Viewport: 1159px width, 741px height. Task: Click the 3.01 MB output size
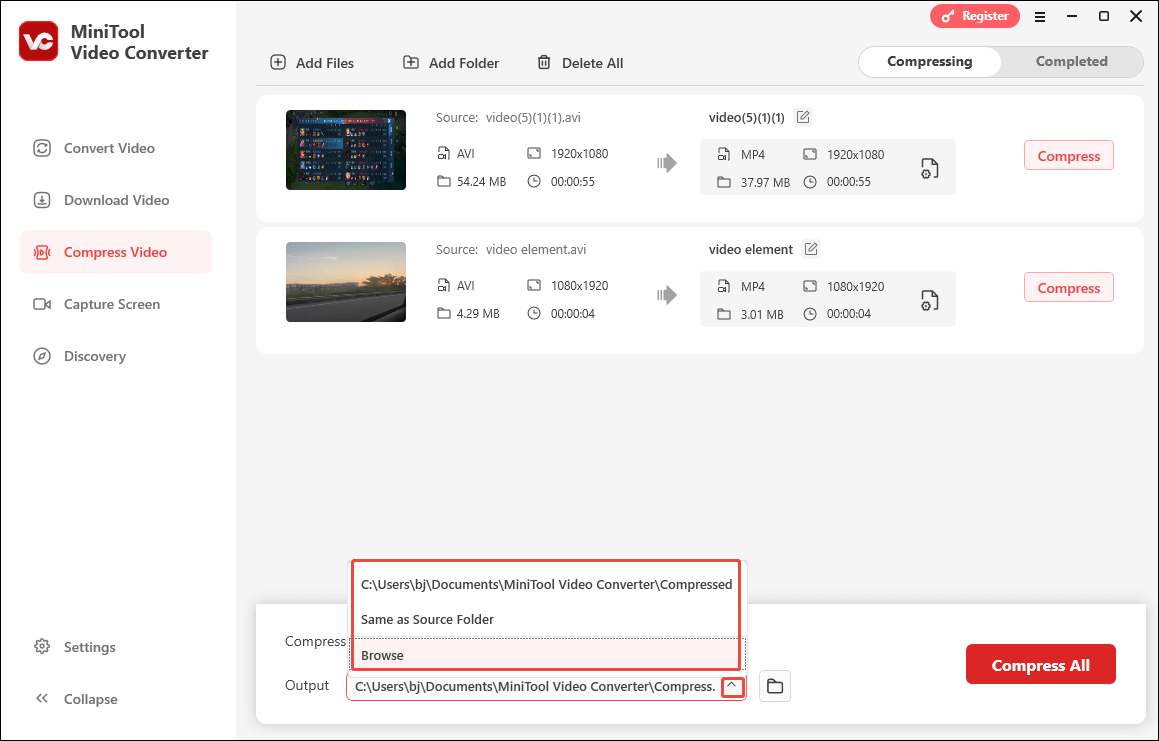tap(761, 314)
